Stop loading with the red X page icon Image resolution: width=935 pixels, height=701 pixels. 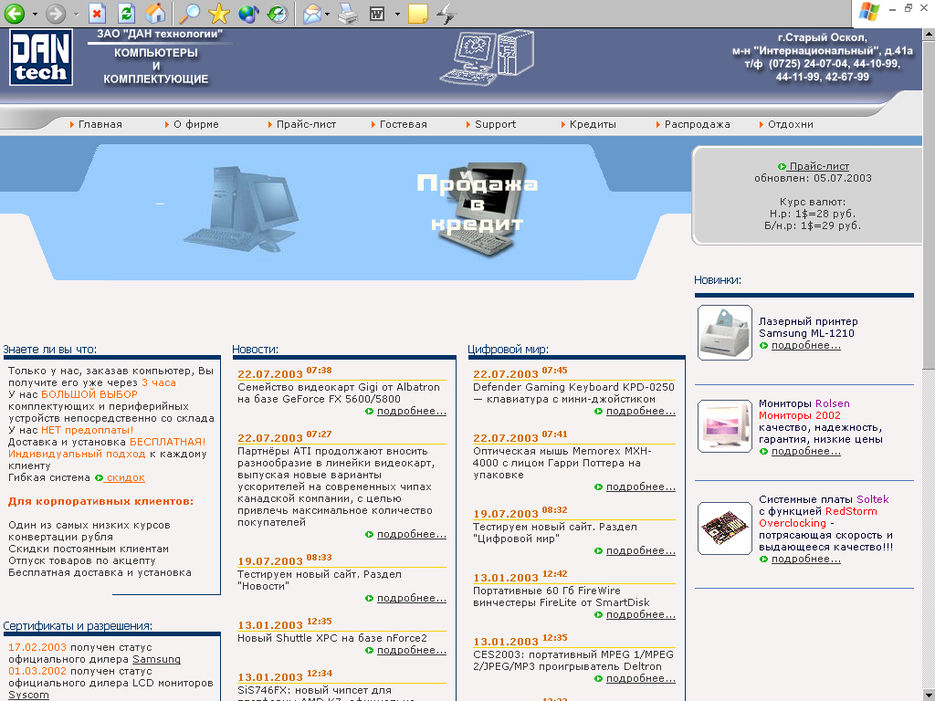[x=97, y=13]
